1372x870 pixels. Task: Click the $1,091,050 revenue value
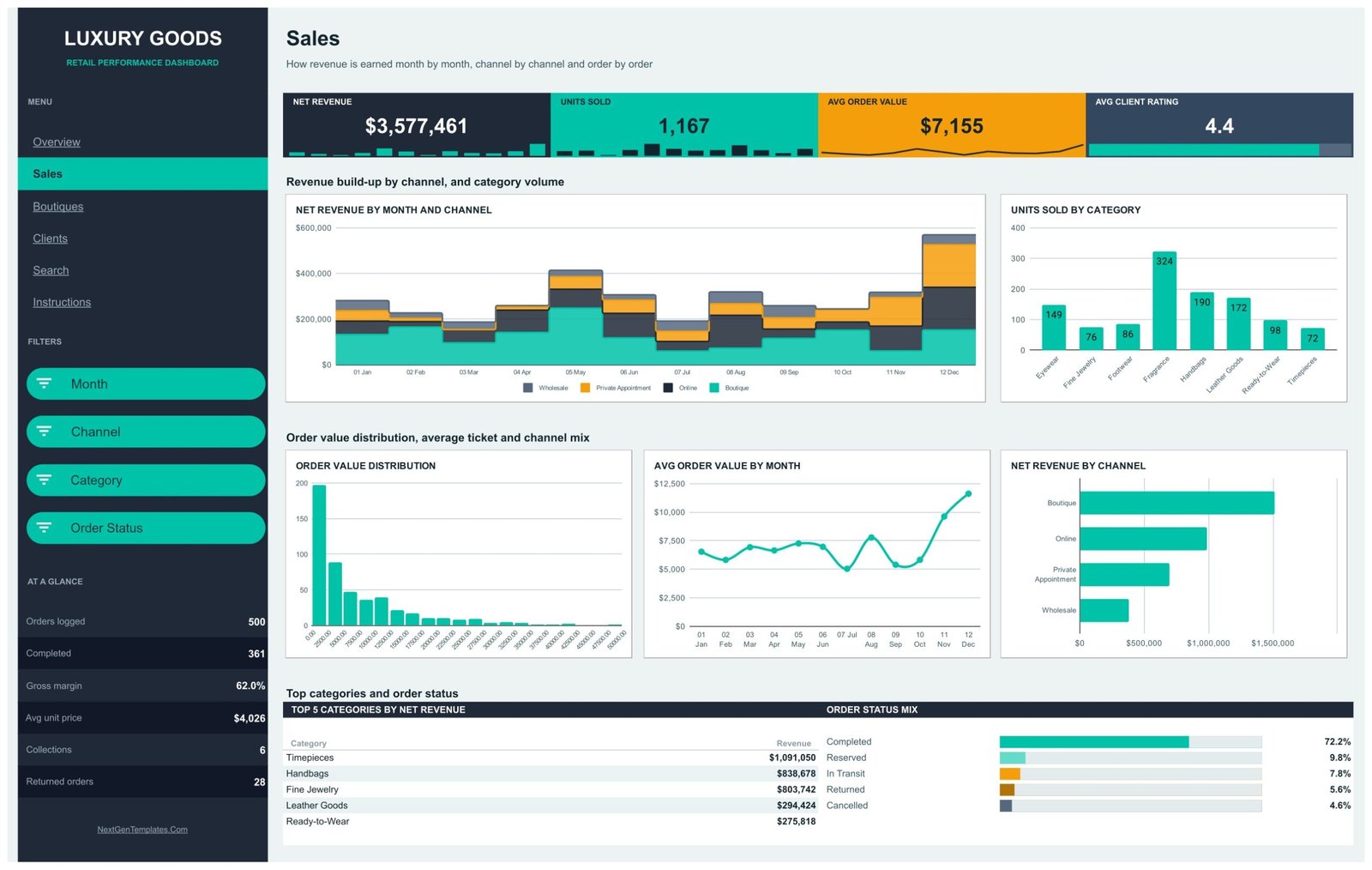pos(792,758)
